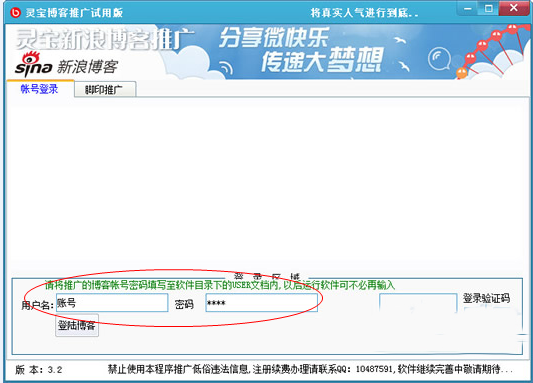Screen dimensions: 533x383
Task: Open the 脚印推广 tab
Action: coord(104,90)
